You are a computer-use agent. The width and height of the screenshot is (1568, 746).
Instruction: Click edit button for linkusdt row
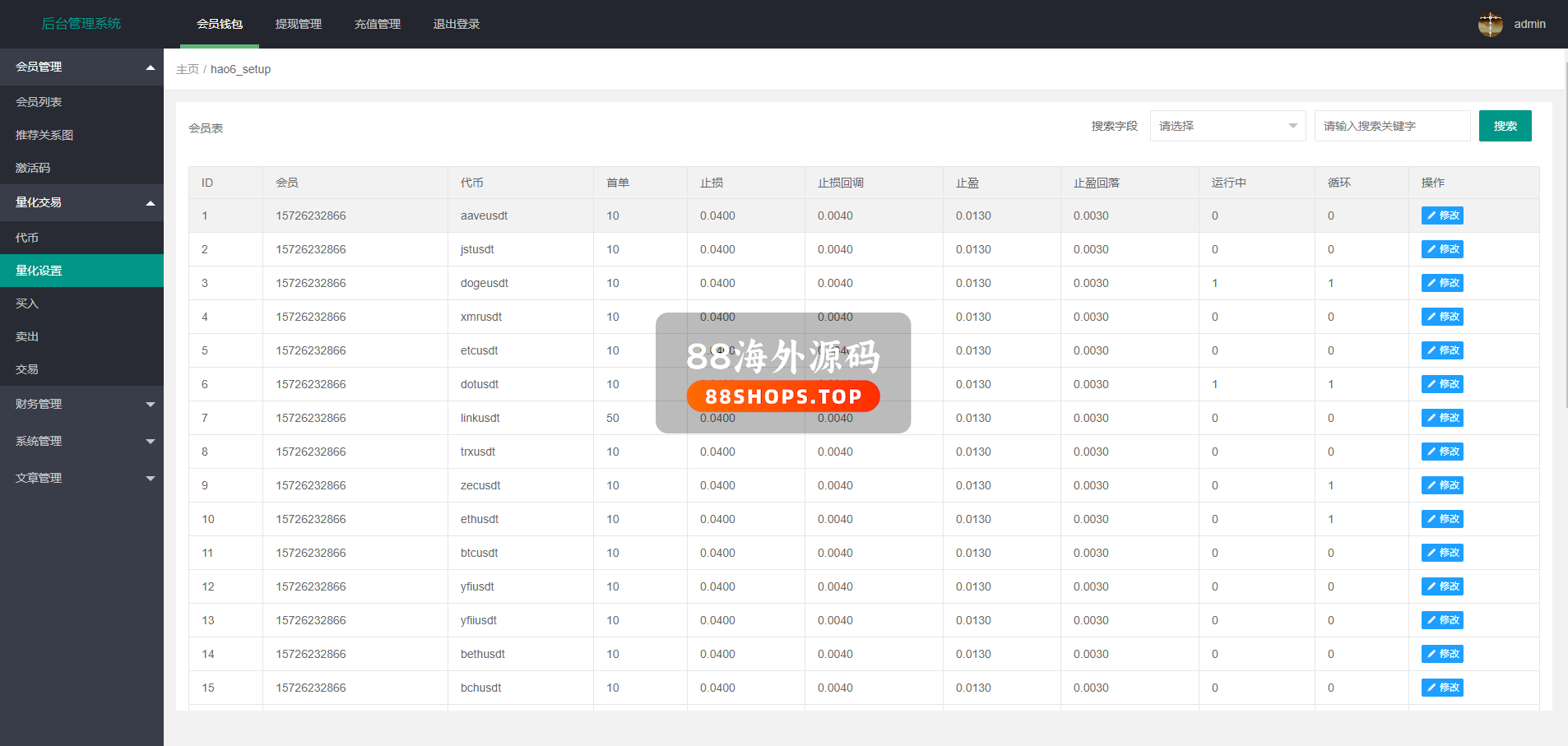1442,418
